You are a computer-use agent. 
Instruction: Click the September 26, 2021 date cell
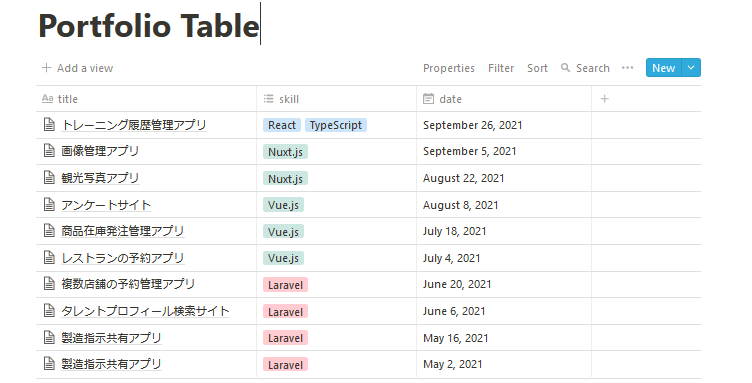tap(504, 125)
